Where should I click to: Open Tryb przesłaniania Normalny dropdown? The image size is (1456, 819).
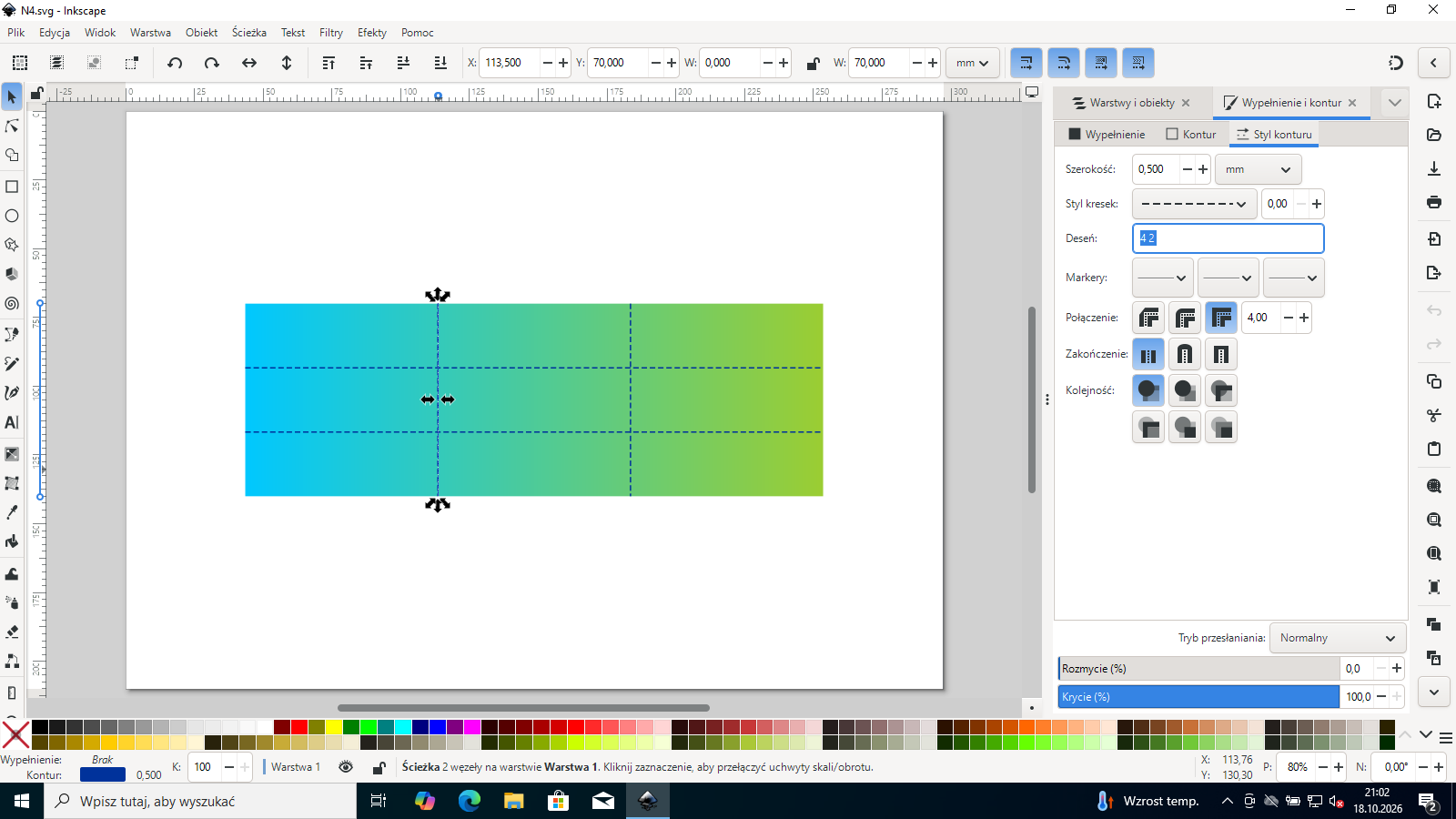pos(1337,638)
